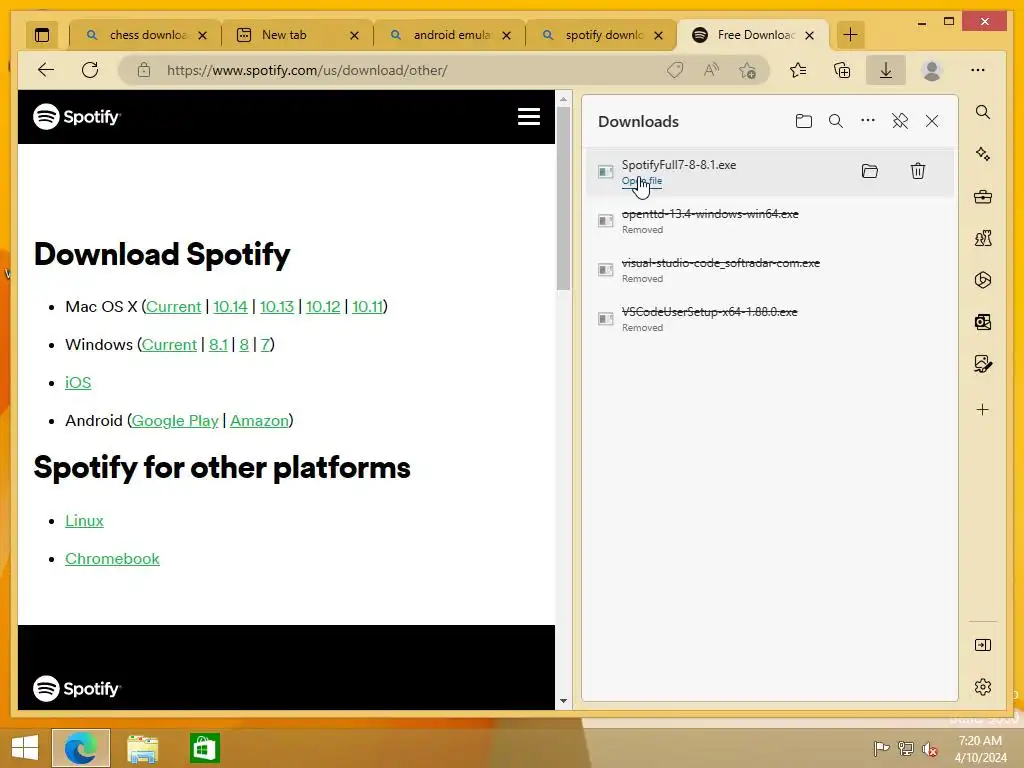Open downloads folder from Downloads panel

click(804, 121)
